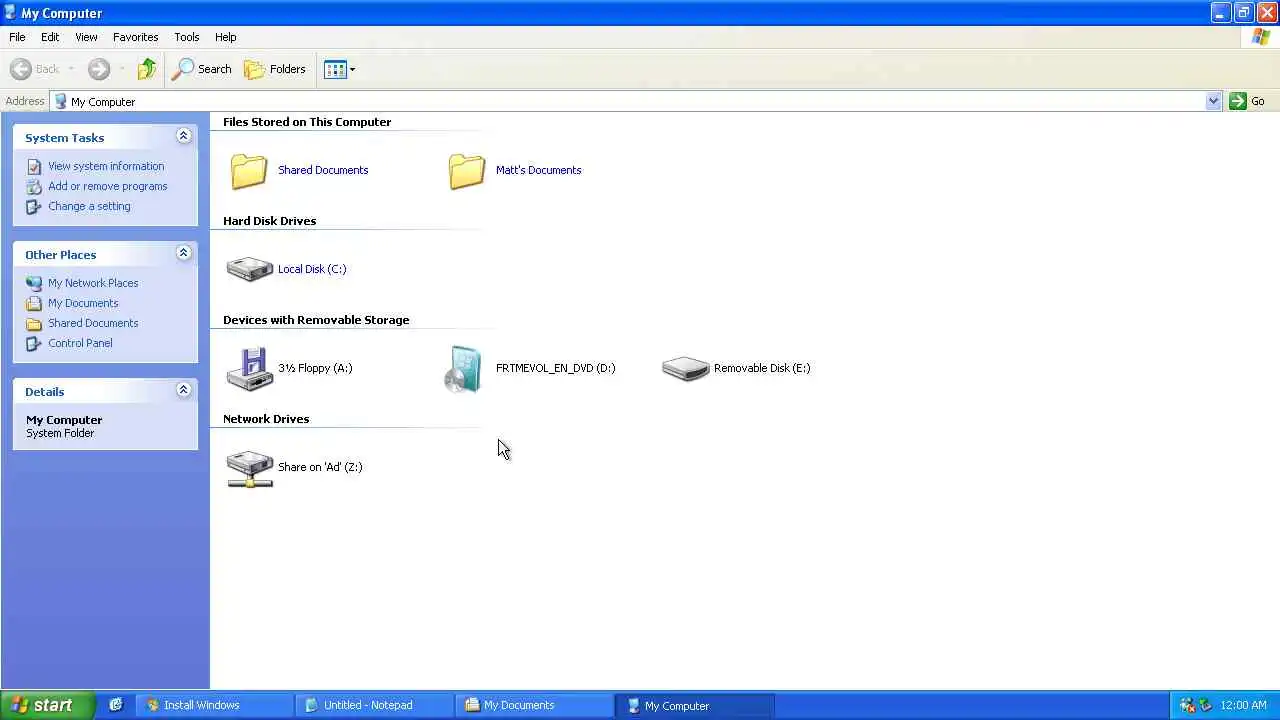This screenshot has height=720, width=1280.
Task: Open the Tools menu
Action: 187,37
